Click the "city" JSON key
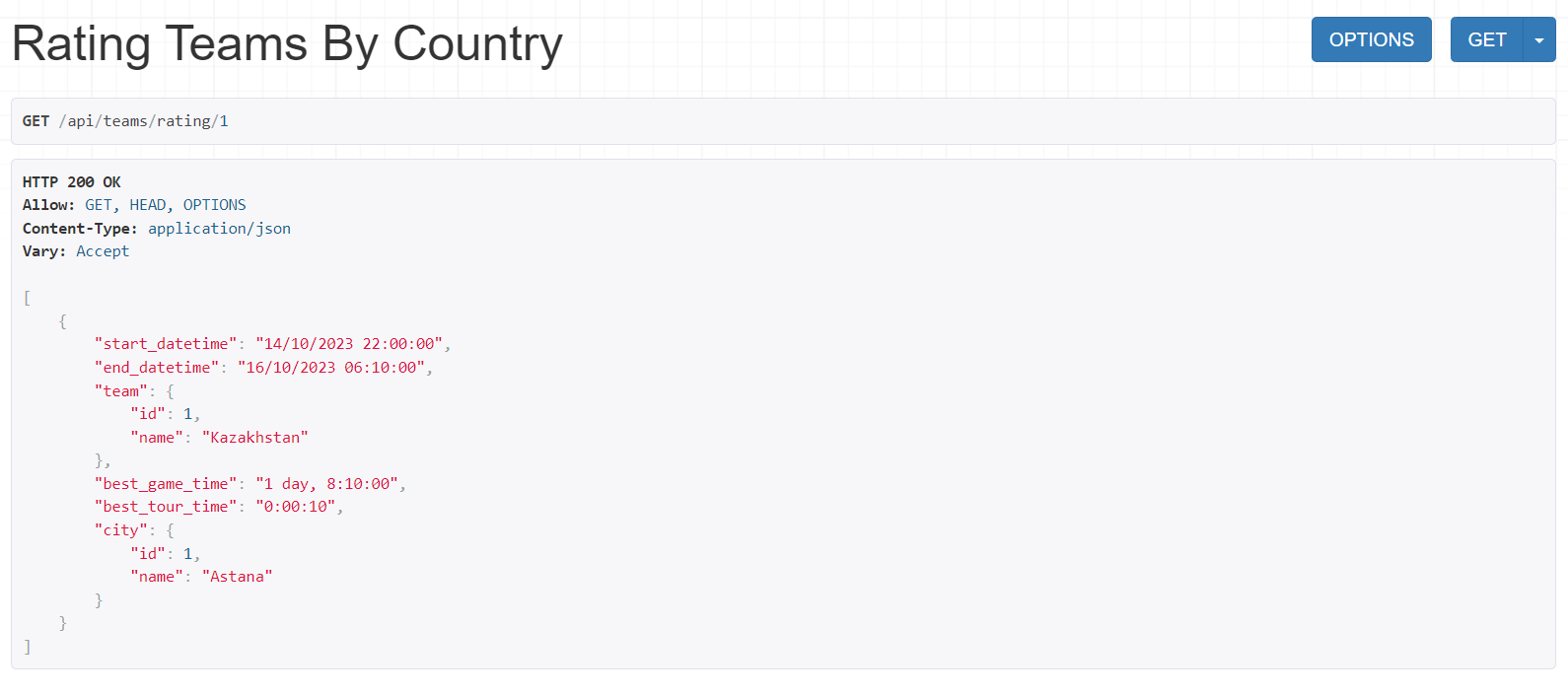1568x697 pixels. click(121, 530)
